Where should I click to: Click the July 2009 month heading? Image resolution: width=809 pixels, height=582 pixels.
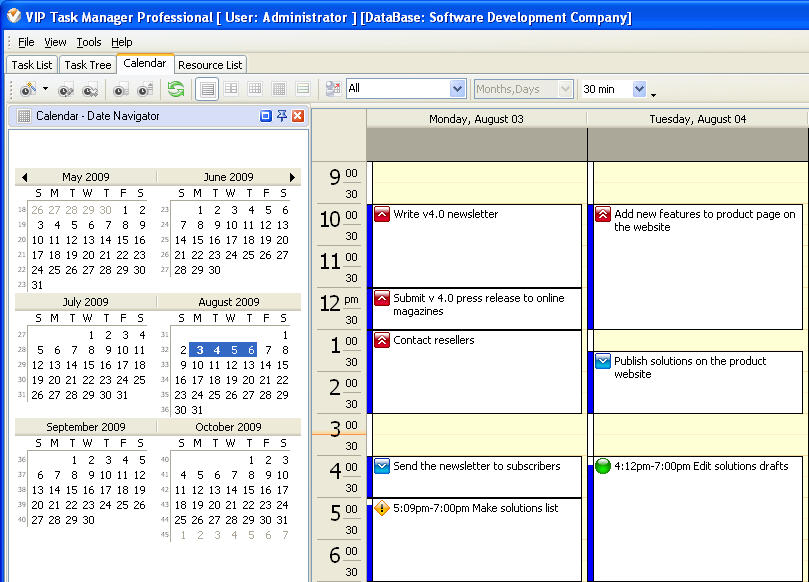pyautogui.click(x=86, y=302)
